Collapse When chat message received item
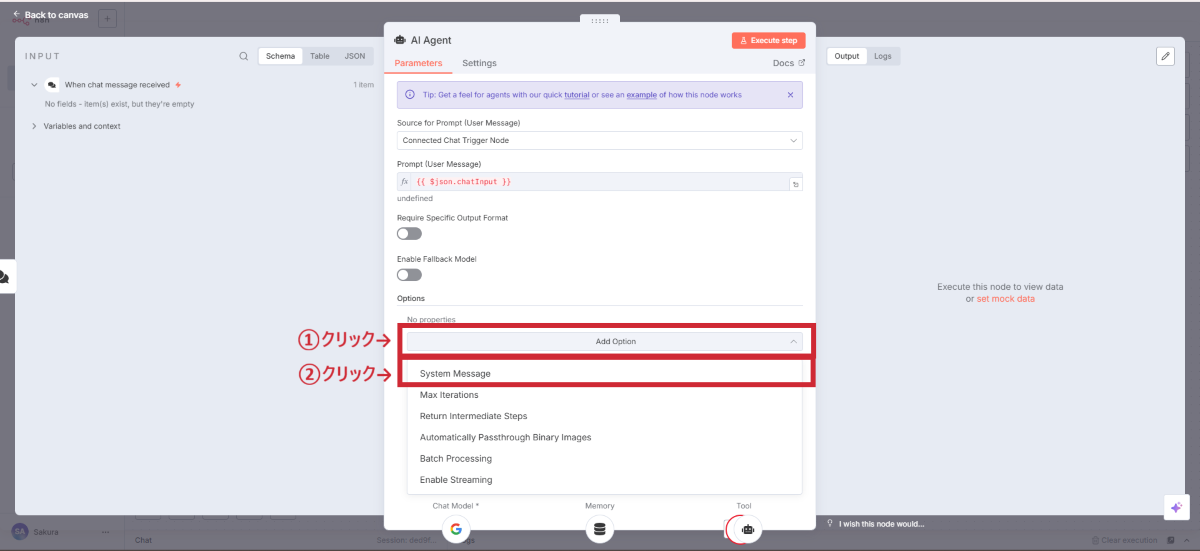The width and height of the screenshot is (1200, 551). tap(34, 85)
